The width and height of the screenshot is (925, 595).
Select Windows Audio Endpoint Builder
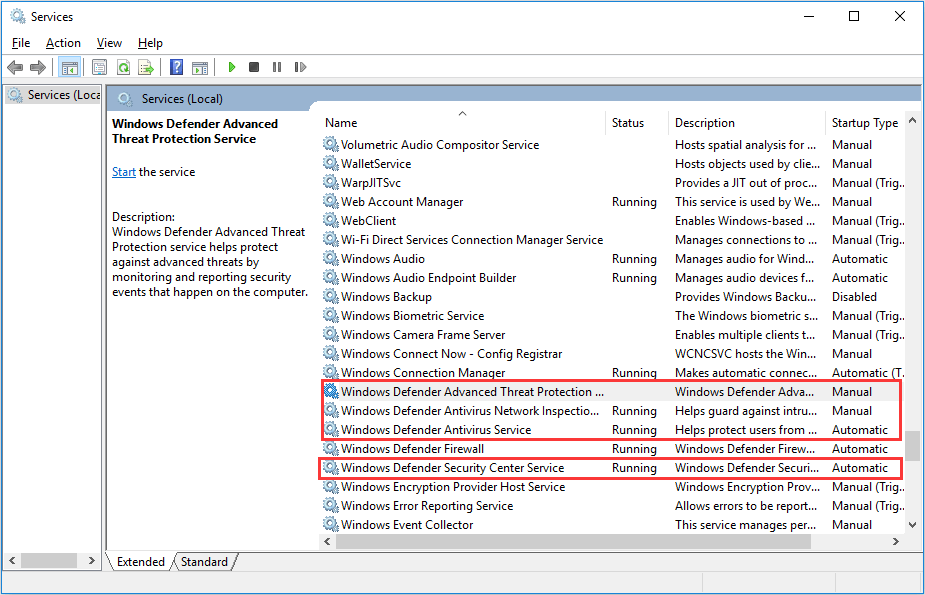coord(612,278)
